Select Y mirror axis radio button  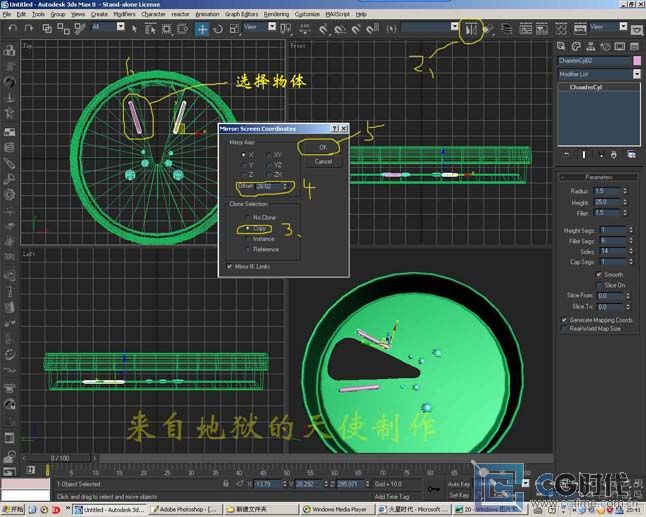243,164
